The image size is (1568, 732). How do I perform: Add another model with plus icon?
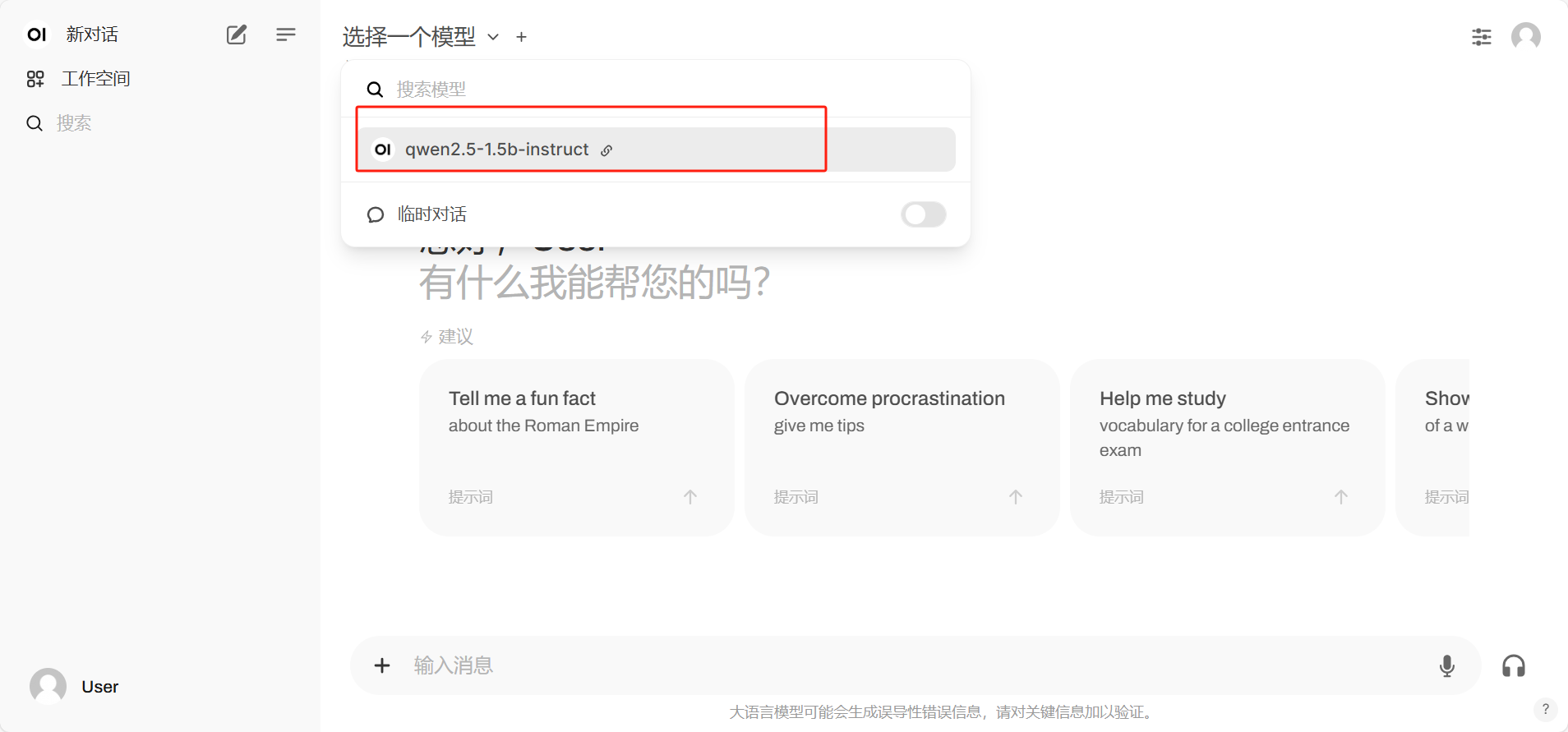521,37
